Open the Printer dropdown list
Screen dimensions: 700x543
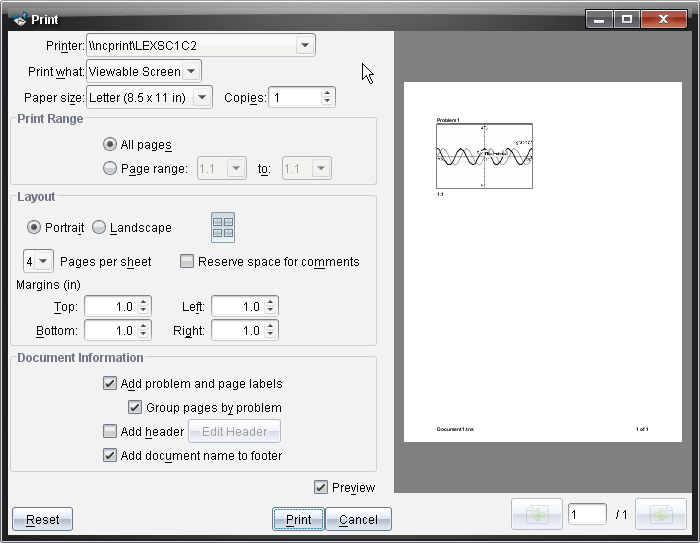pyautogui.click(x=304, y=45)
